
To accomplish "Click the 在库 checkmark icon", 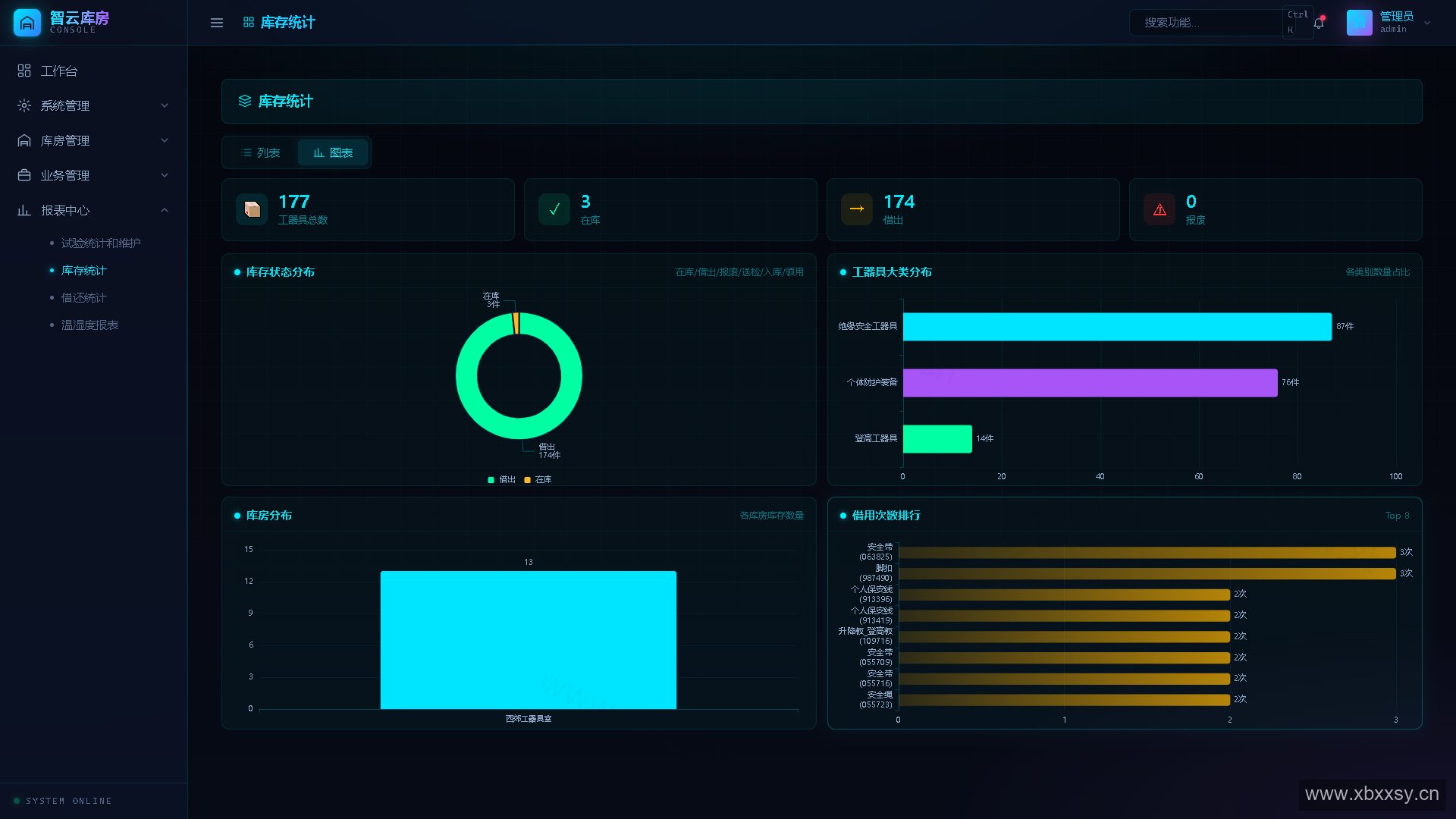I will [554, 209].
